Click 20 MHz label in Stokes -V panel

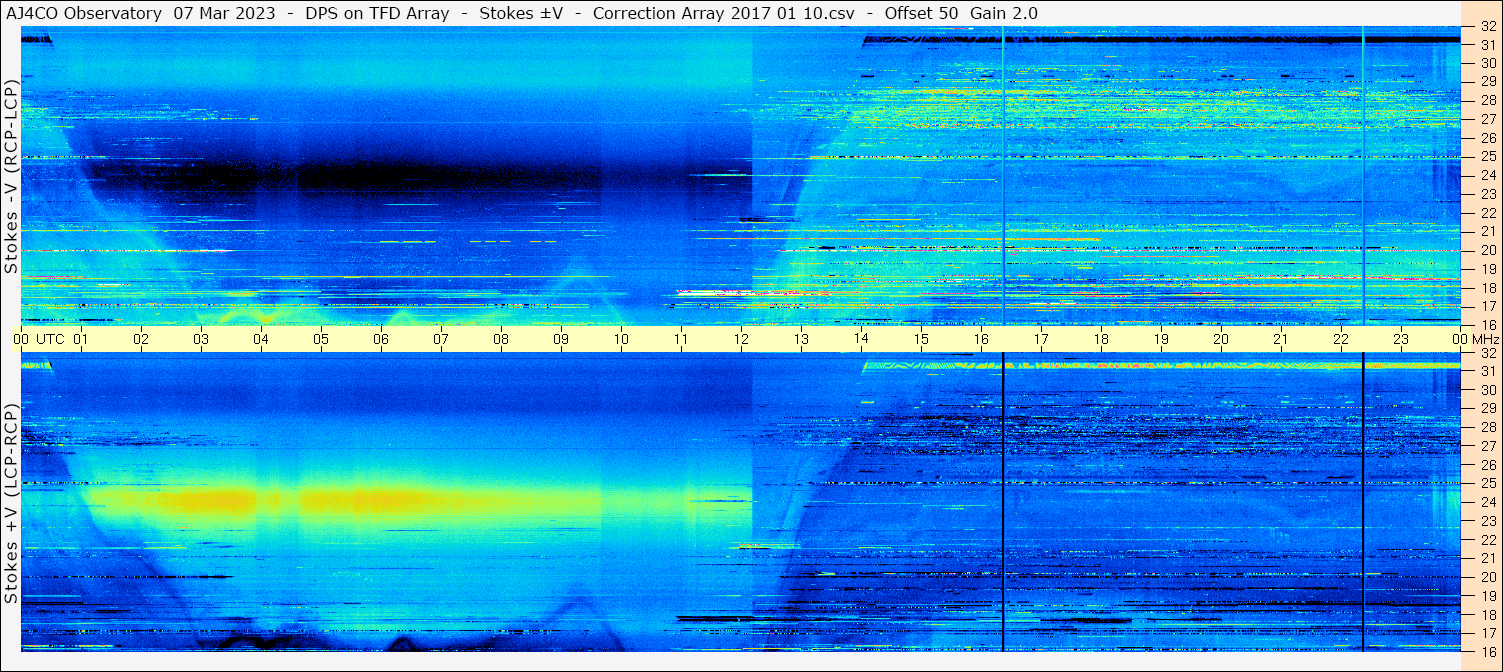1488,250
